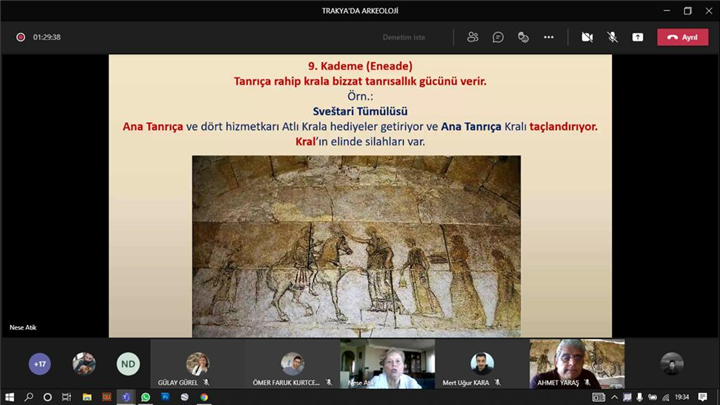Screen dimensions: 720x405
Task: Expand hidden system tray icons
Action: [614, 397]
